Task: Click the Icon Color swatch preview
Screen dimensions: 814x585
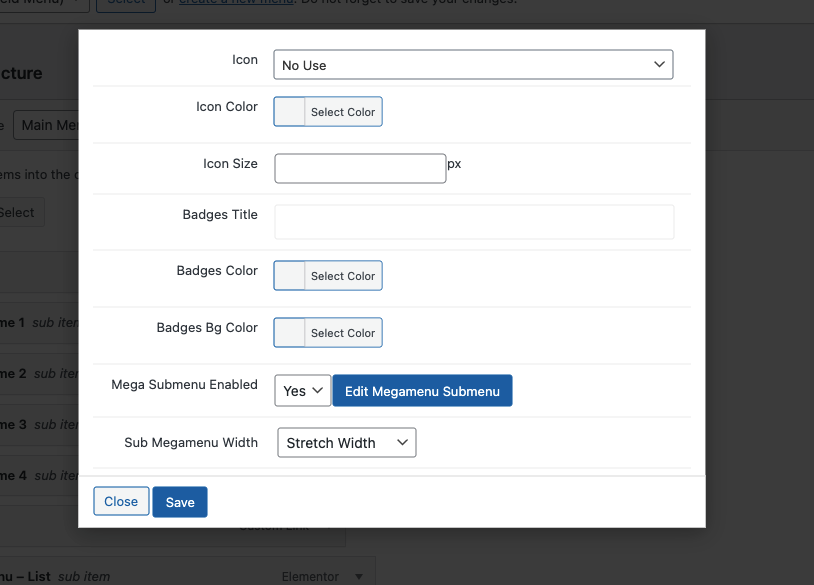Action: 290,112
